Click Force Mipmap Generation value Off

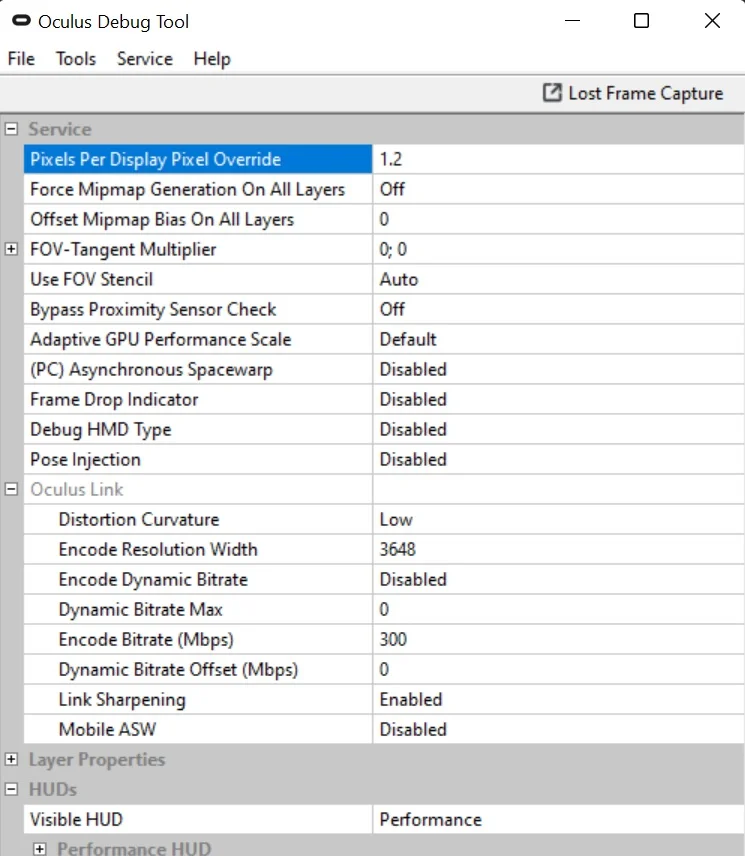(558, 189)
